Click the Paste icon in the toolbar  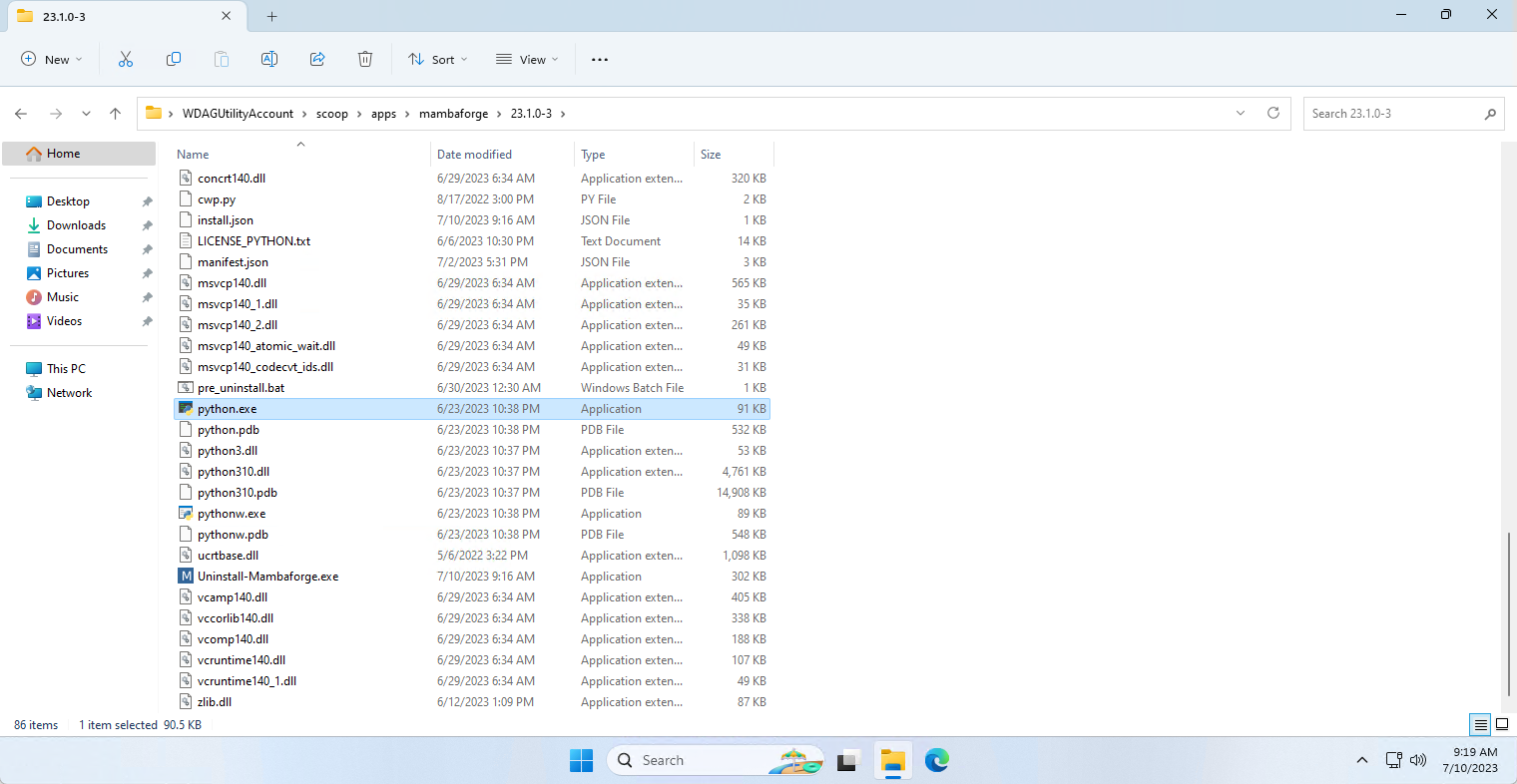click(221, 59)
